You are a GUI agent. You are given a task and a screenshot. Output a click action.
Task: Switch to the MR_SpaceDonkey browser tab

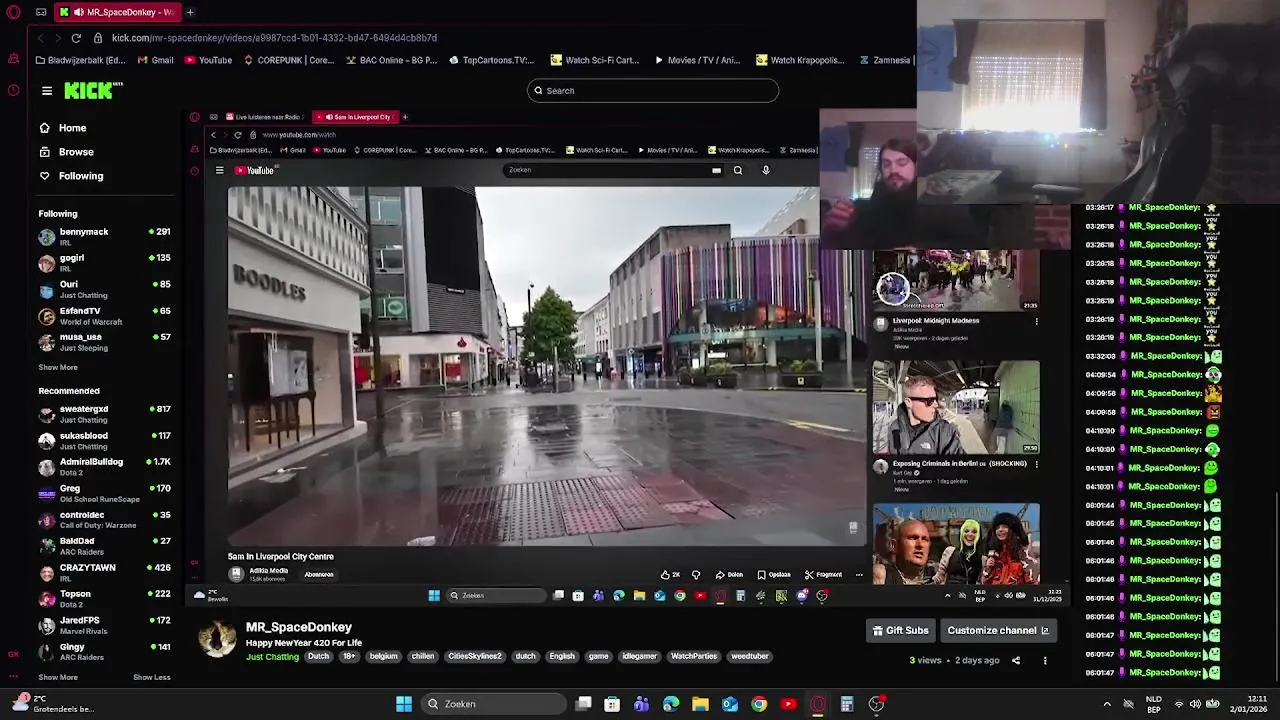(x=116, y=12)
